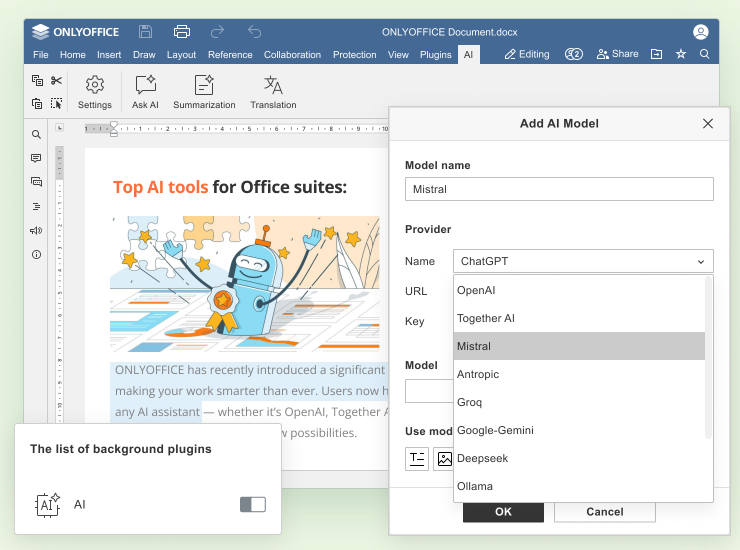740x550 pixels.
Task: Click the horizontal ruler indent marker
Action: [114, 128]
